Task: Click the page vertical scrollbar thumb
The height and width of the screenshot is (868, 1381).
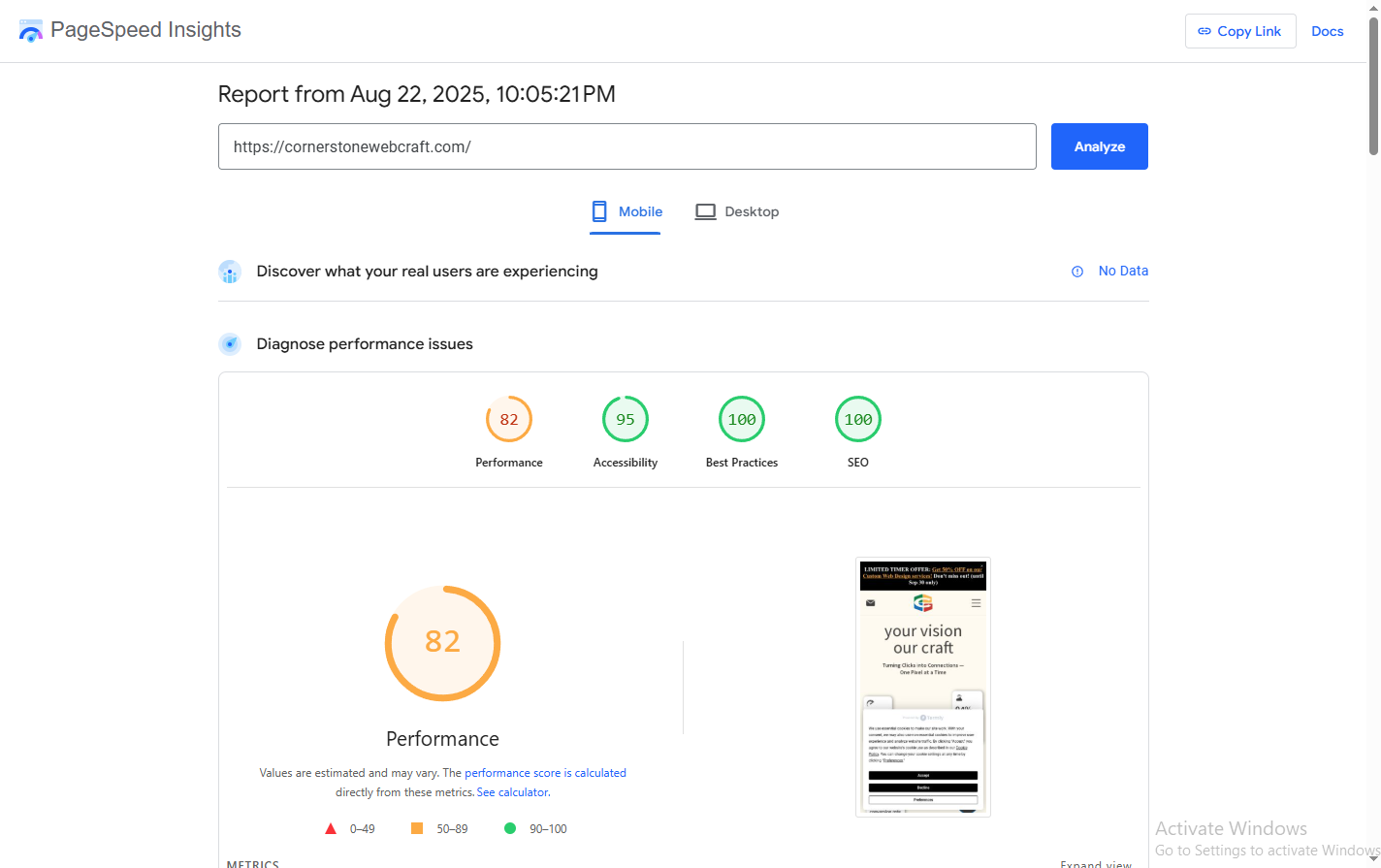Action: 1373,85
